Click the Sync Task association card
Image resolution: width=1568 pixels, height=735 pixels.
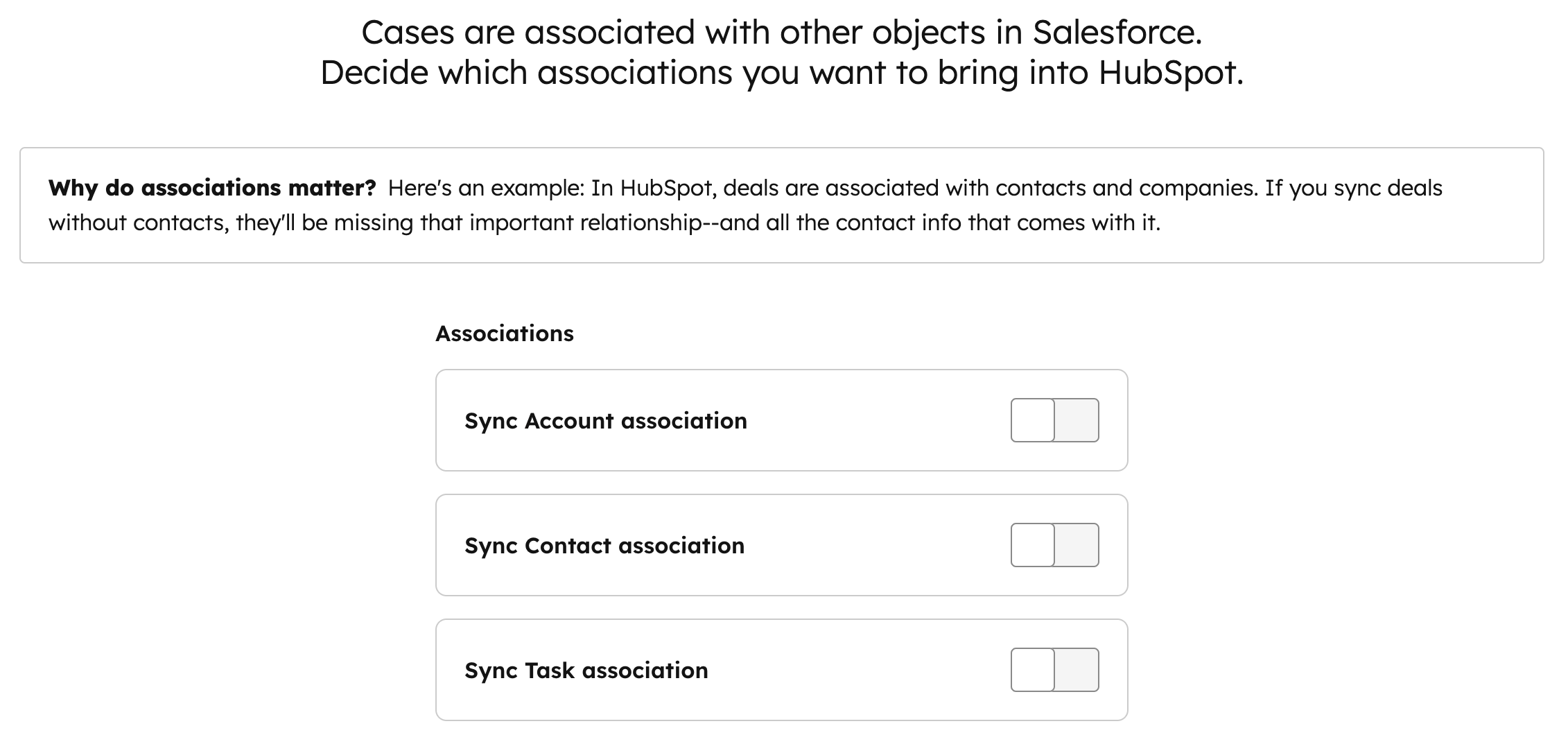(x=782, y=670)
